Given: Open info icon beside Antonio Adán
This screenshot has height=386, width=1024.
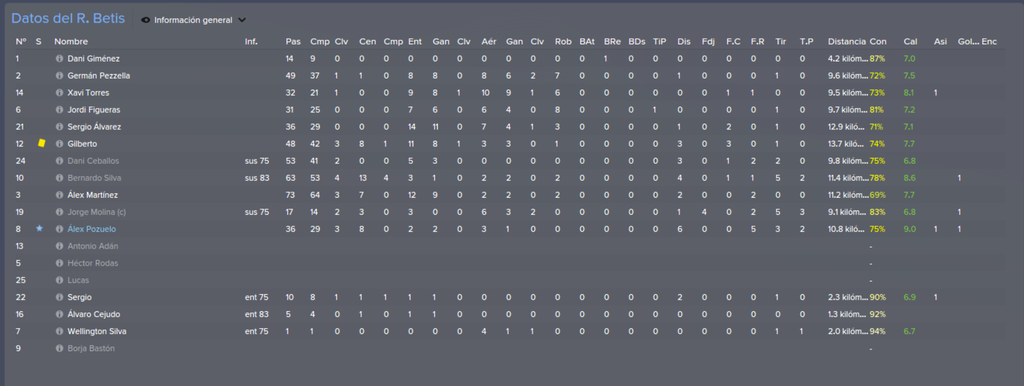Looking at the screenshot, I should click(59, 246).
